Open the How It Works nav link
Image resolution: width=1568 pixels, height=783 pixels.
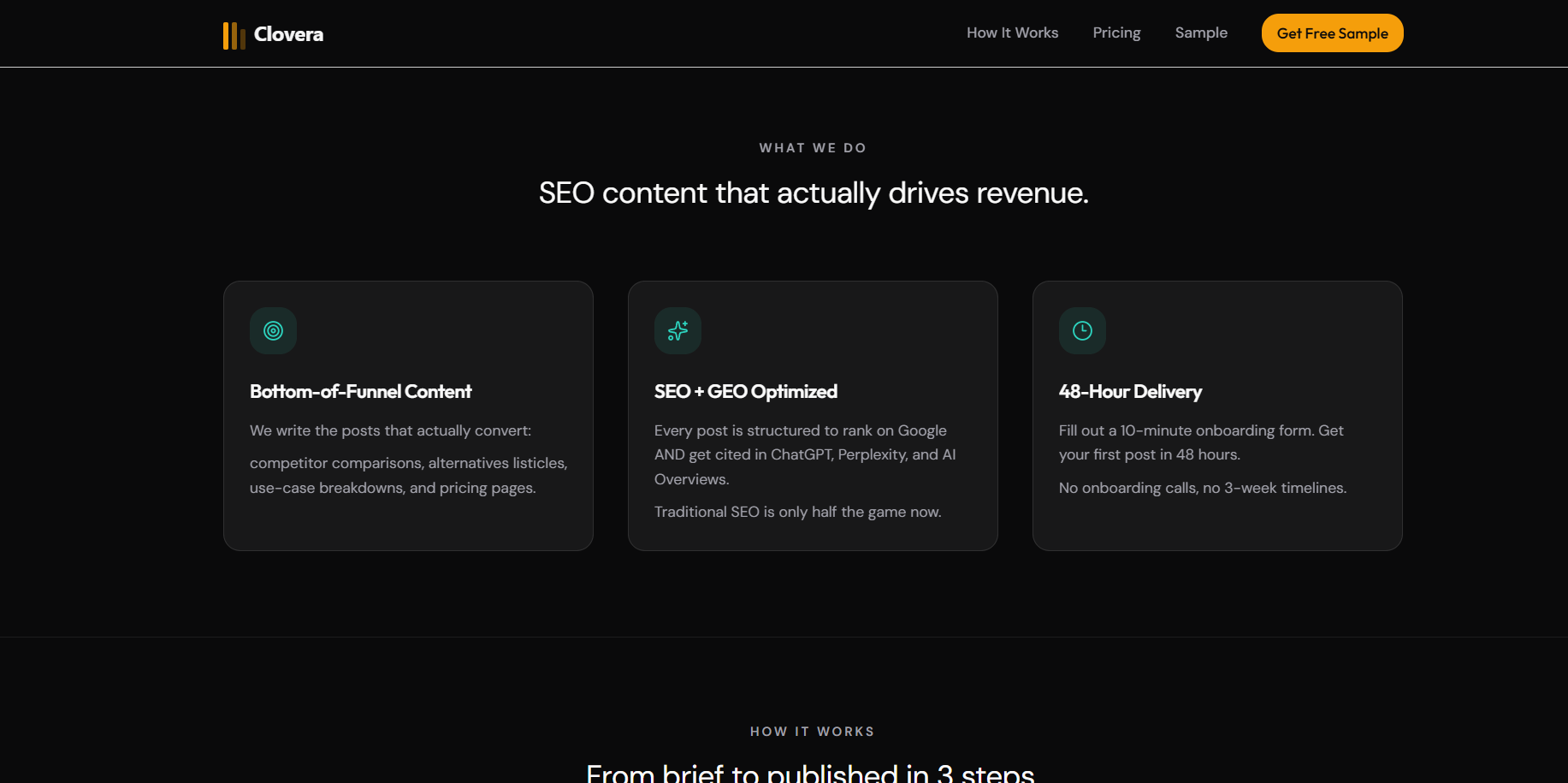1012,33
